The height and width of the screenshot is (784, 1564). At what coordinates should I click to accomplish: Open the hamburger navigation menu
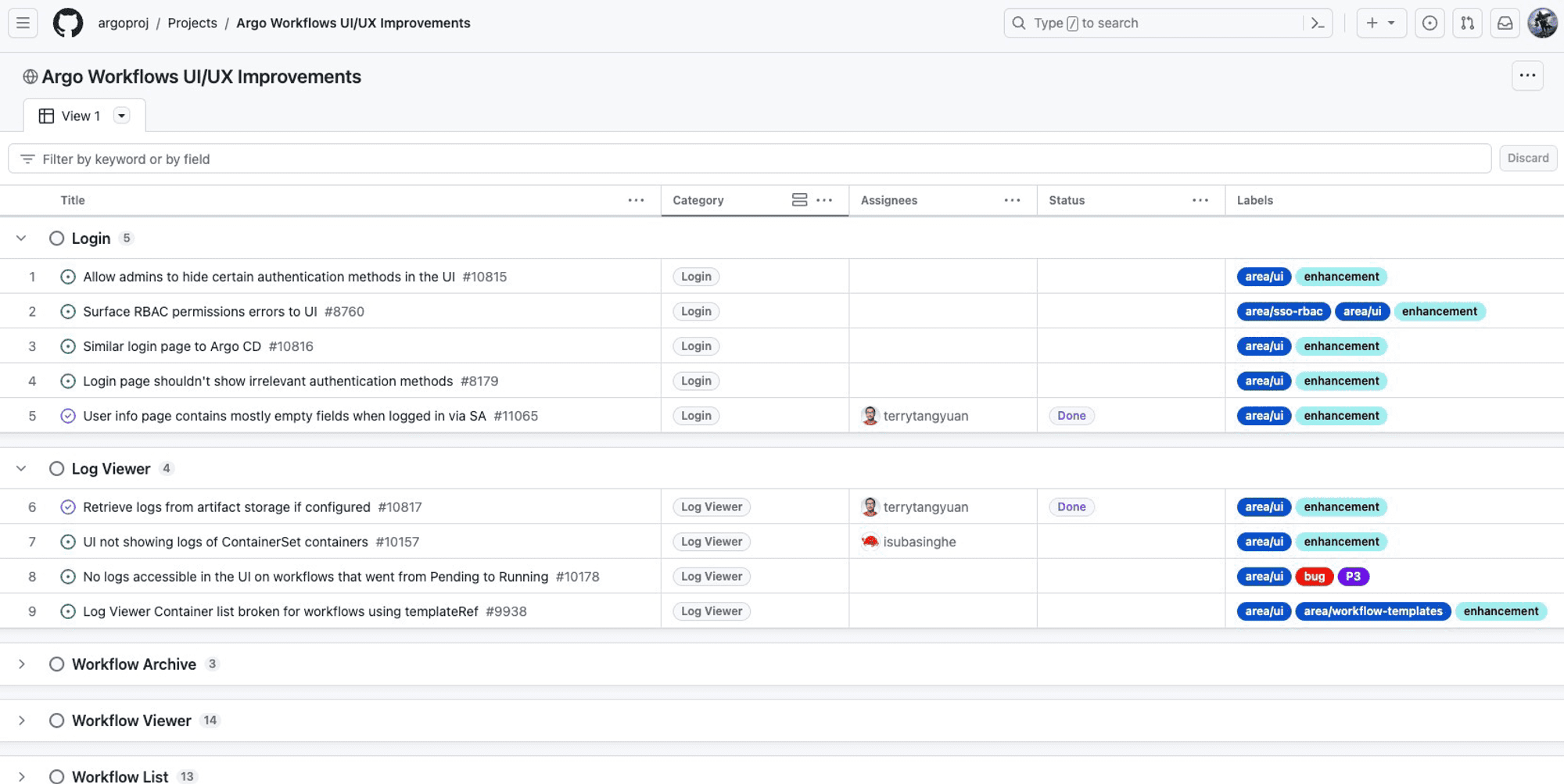[x=23, y=23]
